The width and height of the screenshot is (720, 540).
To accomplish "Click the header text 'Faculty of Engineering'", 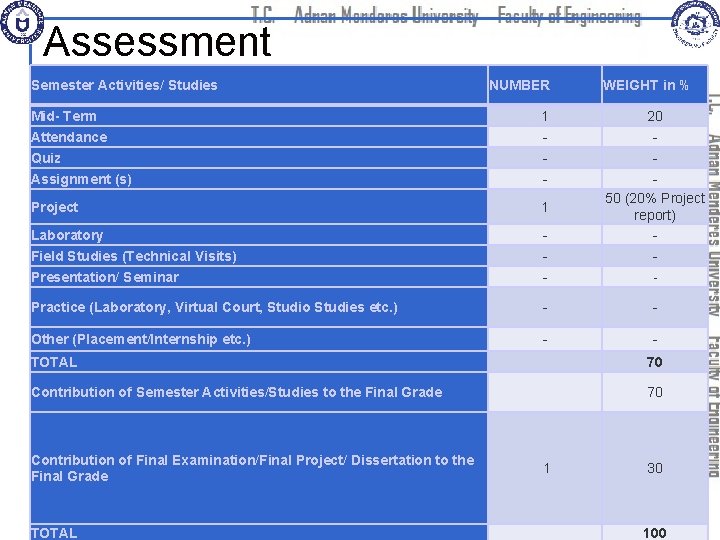I will tap(569, 16).
